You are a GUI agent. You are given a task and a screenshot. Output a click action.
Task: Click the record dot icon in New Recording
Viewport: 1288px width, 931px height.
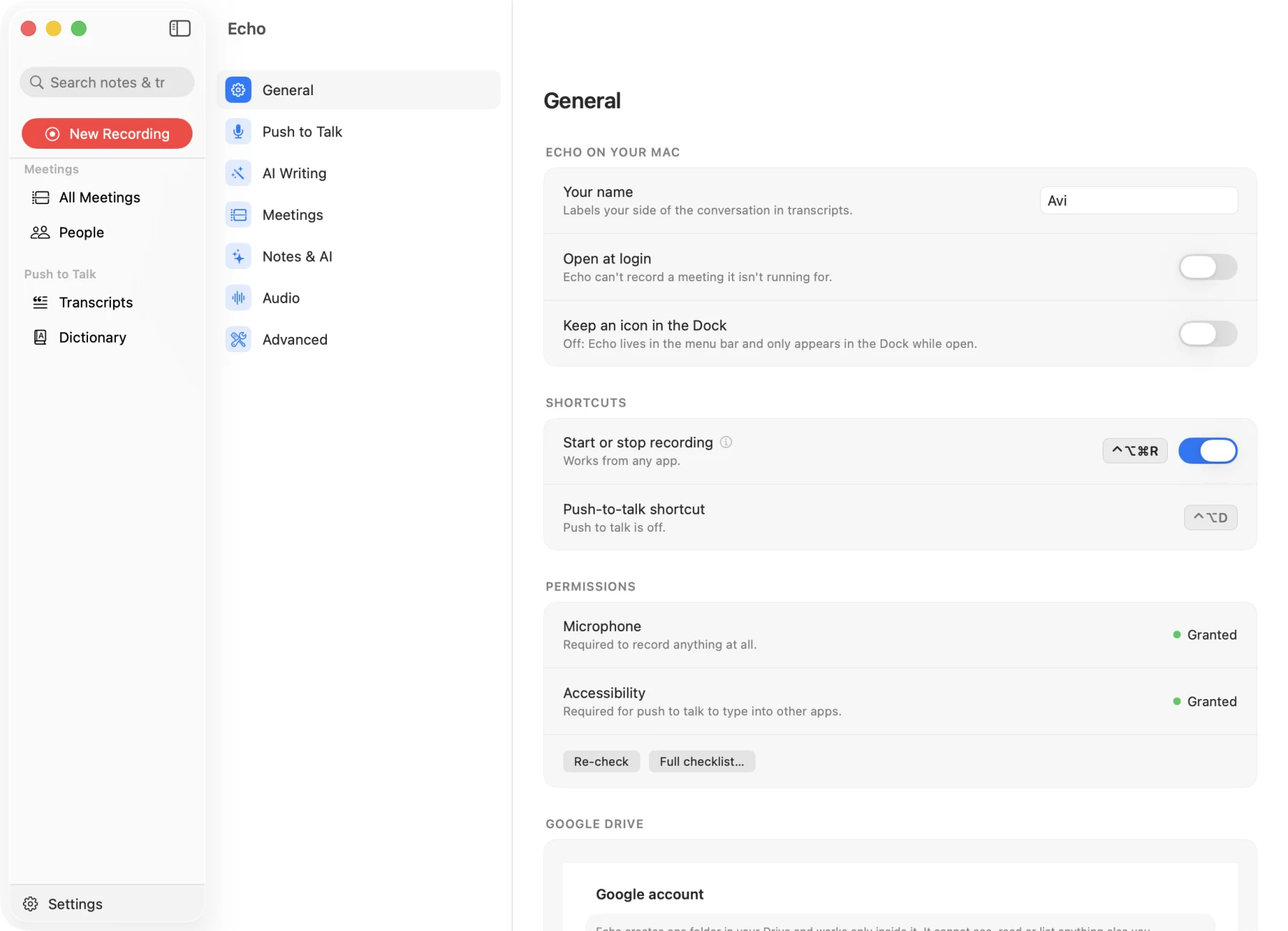tap(52, 134)
